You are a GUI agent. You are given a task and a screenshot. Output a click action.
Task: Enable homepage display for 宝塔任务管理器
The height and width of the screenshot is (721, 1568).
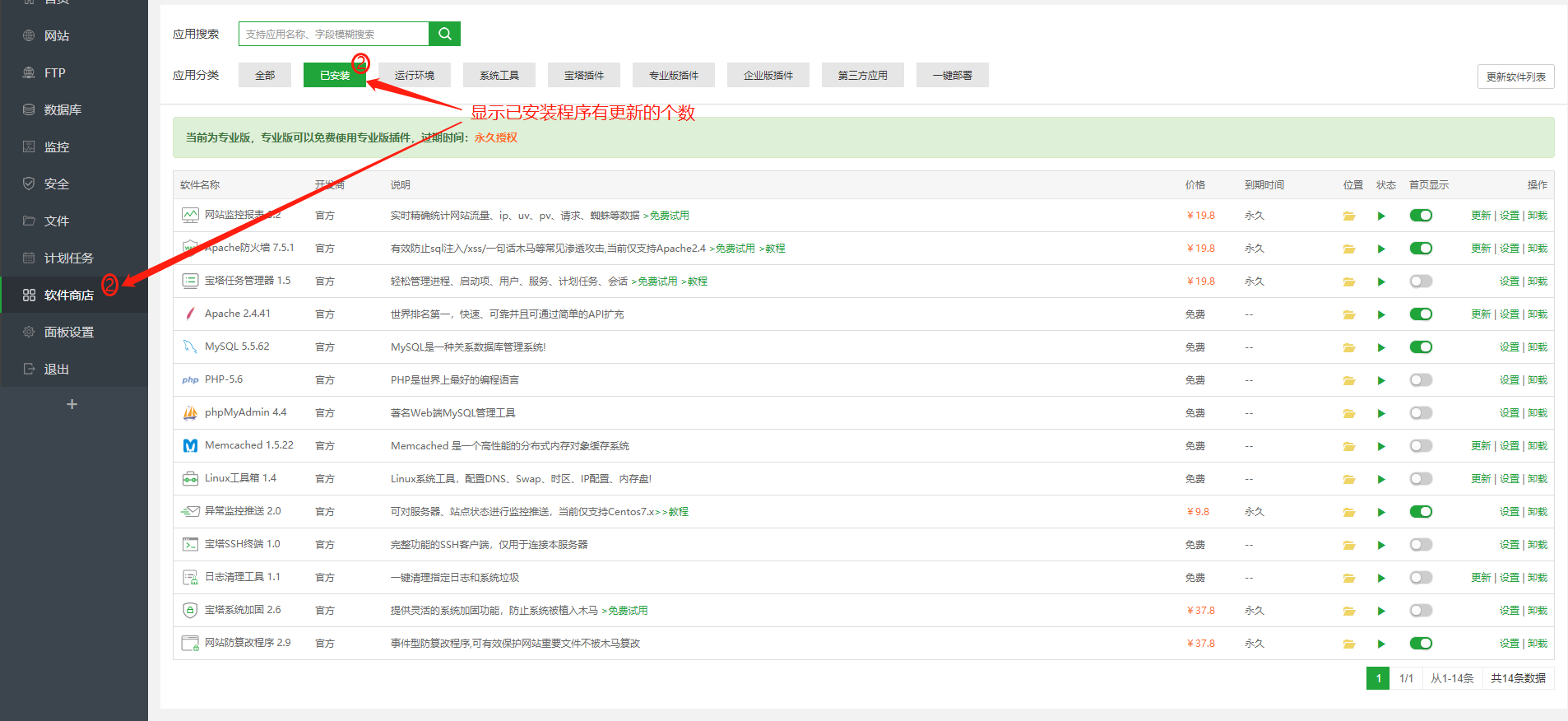tap(1421, 281)
